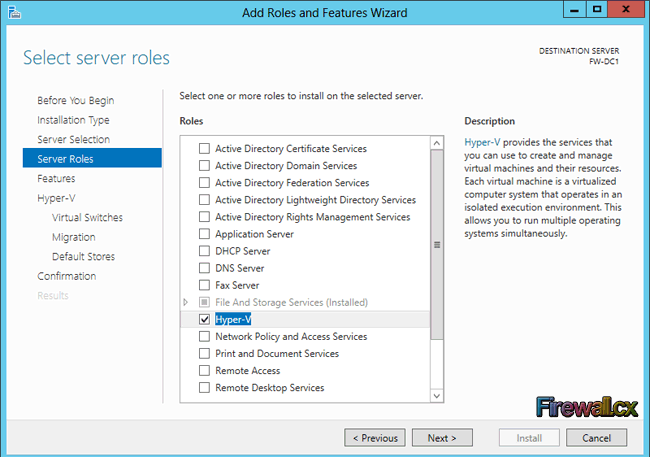Go to the Installation Type step
Screen dimensions: 650x457
tap(73, 120)
